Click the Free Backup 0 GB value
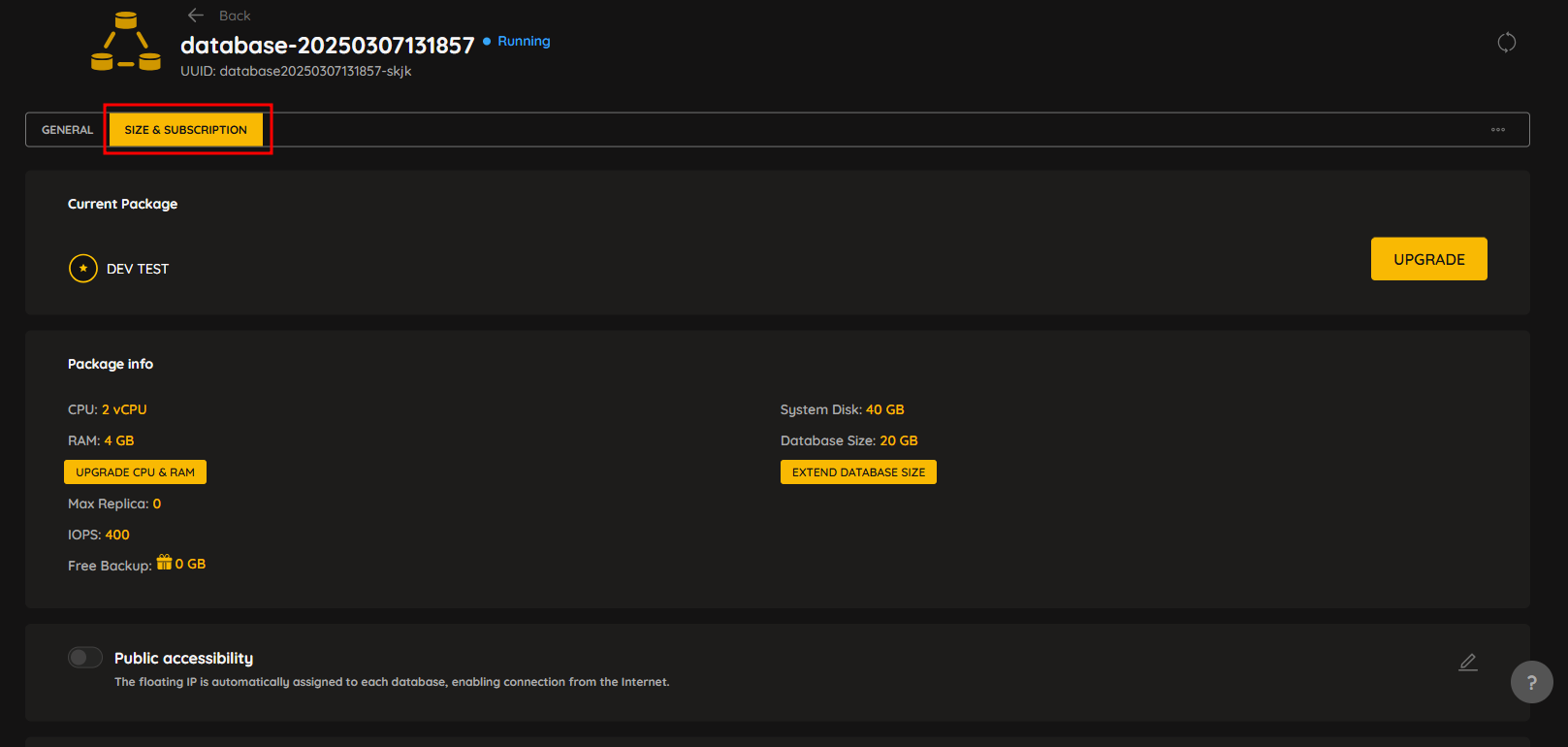 coord(190,564)
